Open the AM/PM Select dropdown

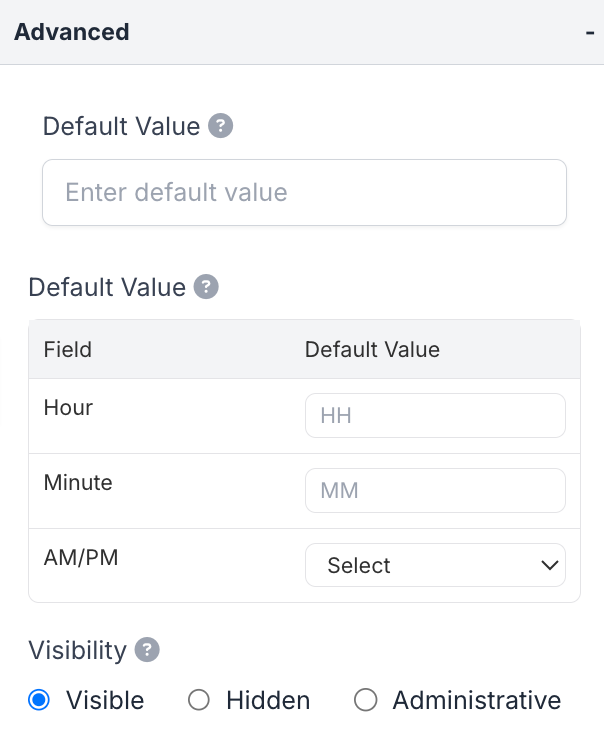coord(435,565)
